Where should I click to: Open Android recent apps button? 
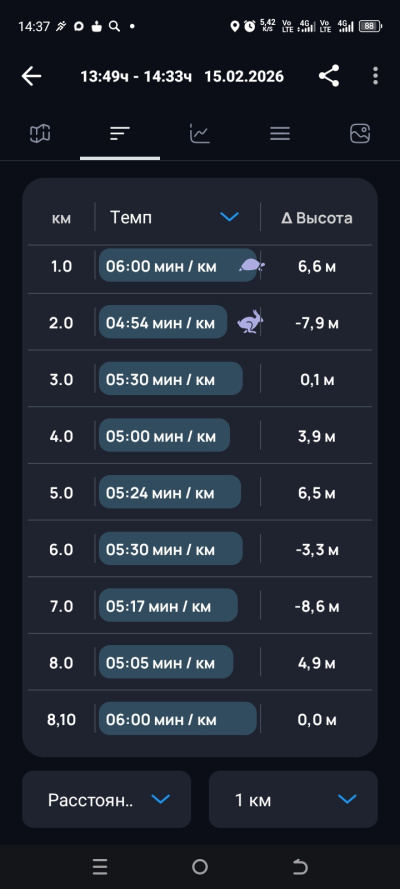(100, 866)
